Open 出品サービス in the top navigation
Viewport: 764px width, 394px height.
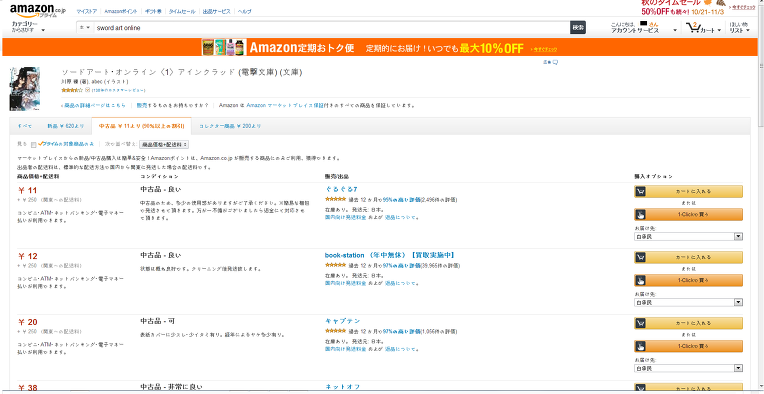(216, 11)
